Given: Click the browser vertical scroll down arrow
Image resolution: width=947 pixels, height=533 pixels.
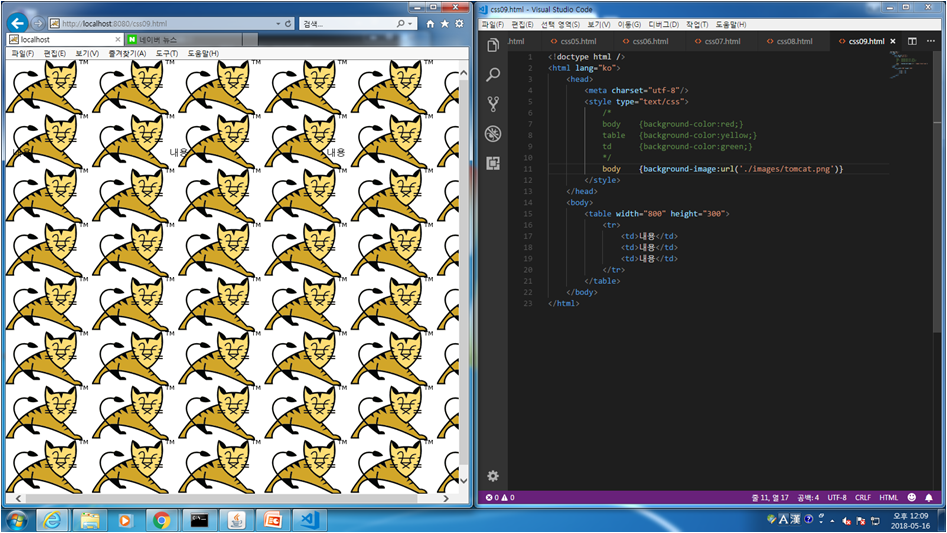Looking at the screenshot, I should click(463, 480).
